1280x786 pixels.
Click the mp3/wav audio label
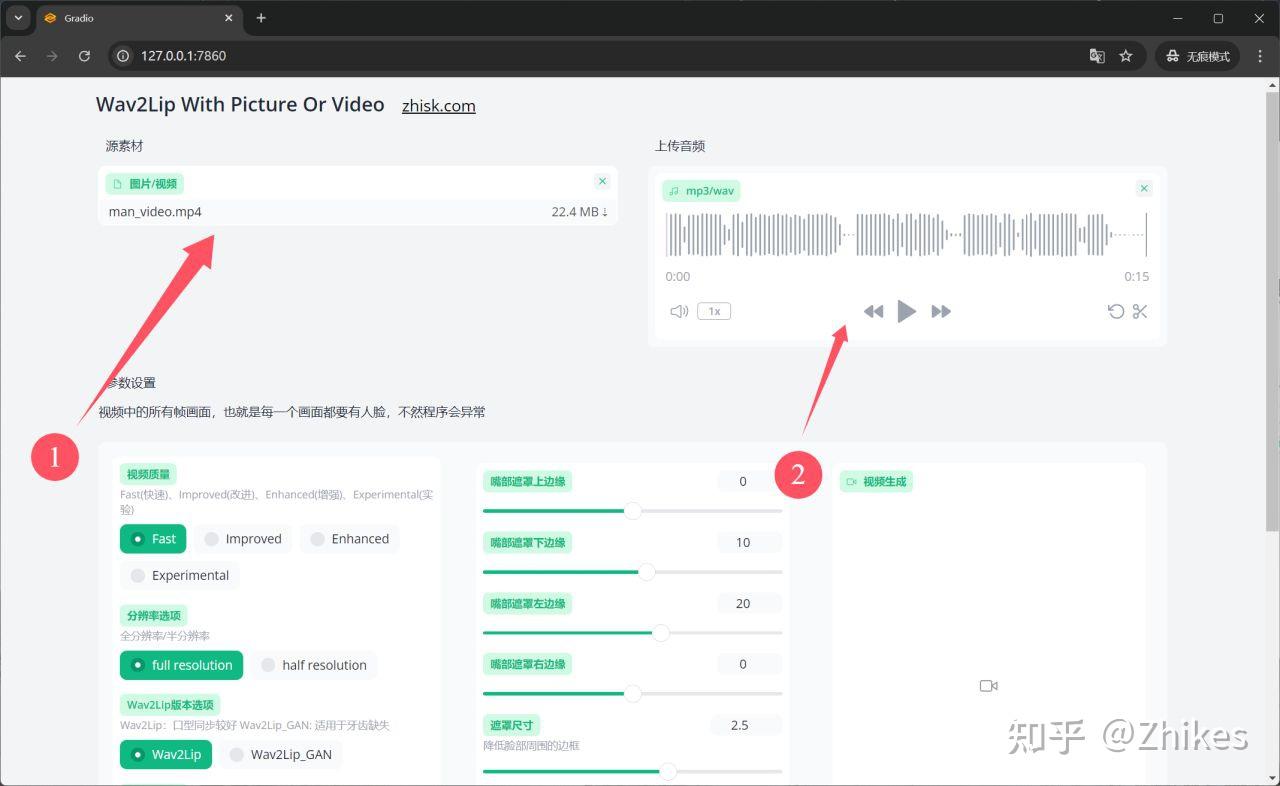click(x=701, y=191)
